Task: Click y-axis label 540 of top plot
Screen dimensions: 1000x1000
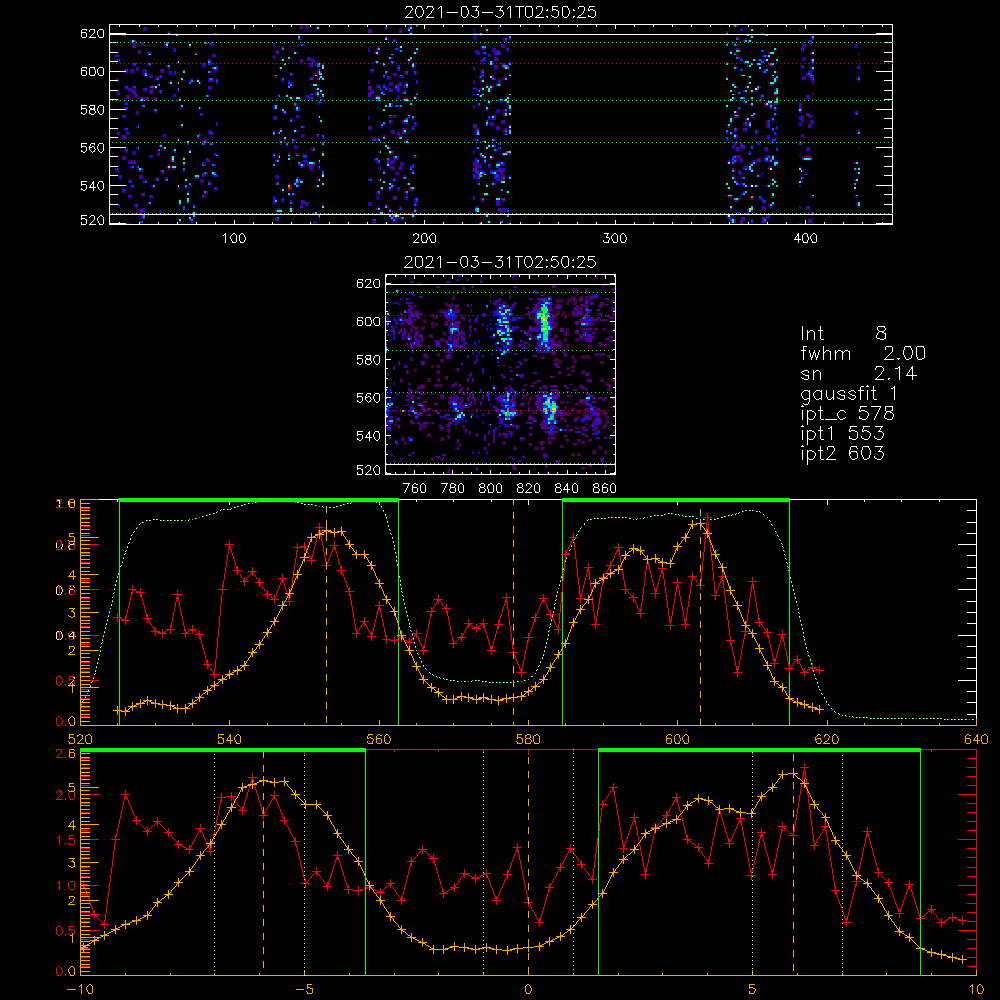Action: click(92, 186)
